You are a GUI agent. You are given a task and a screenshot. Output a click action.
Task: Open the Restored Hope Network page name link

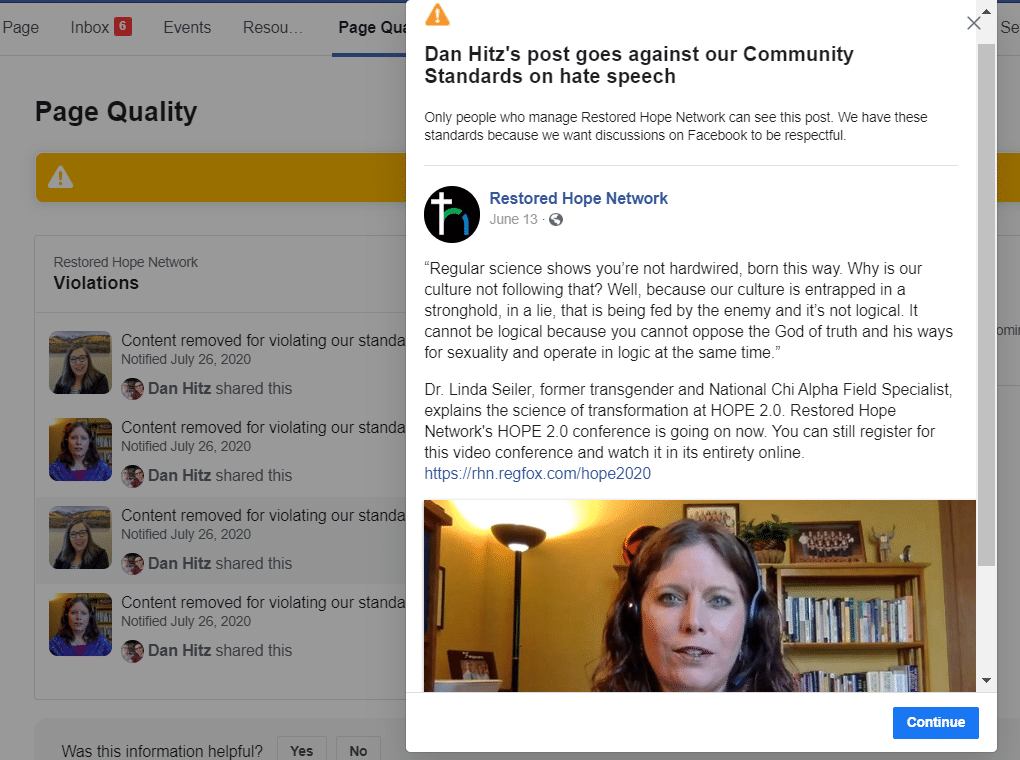[x=578, y=198]
